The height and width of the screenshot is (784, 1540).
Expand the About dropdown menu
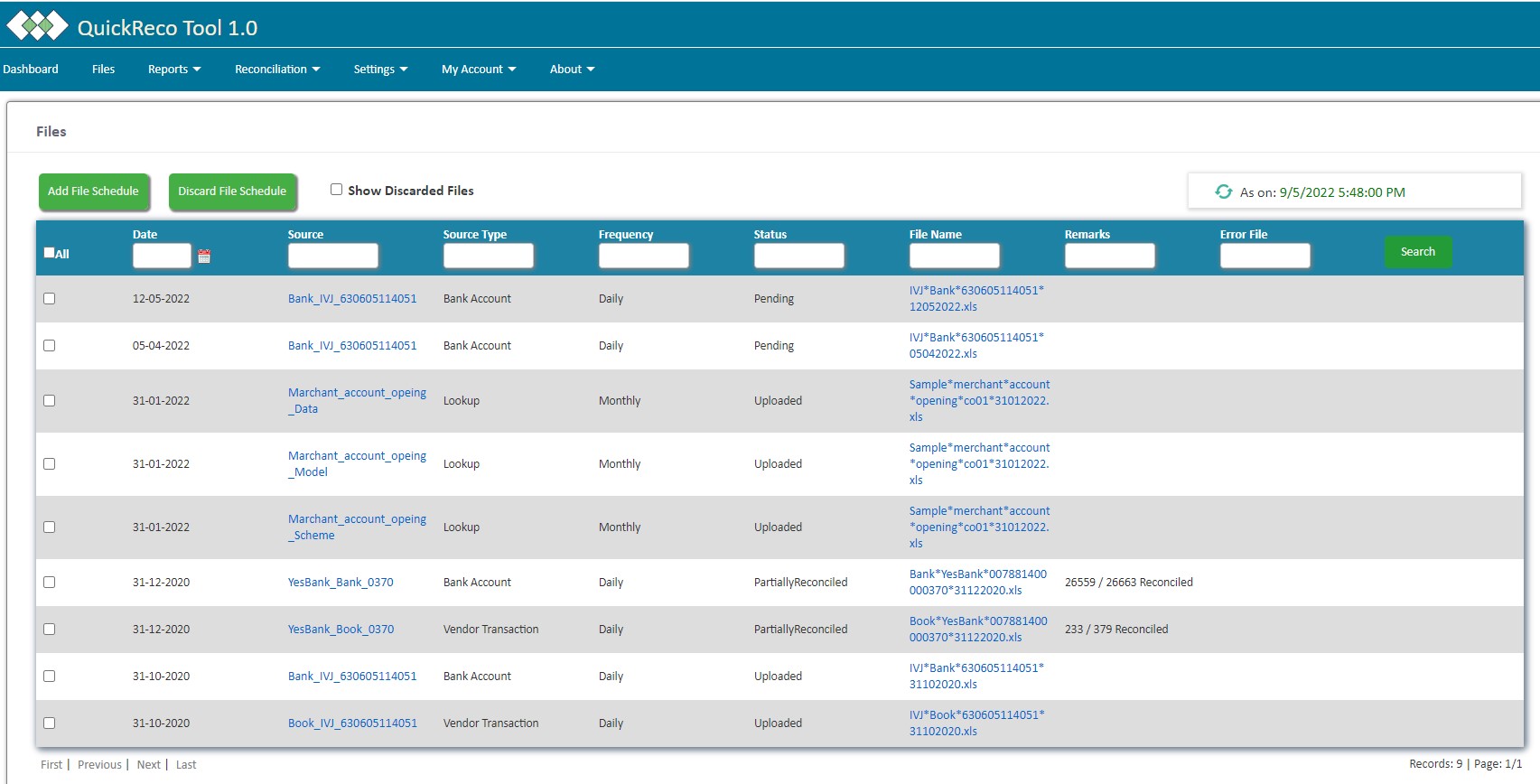[572, 70]
